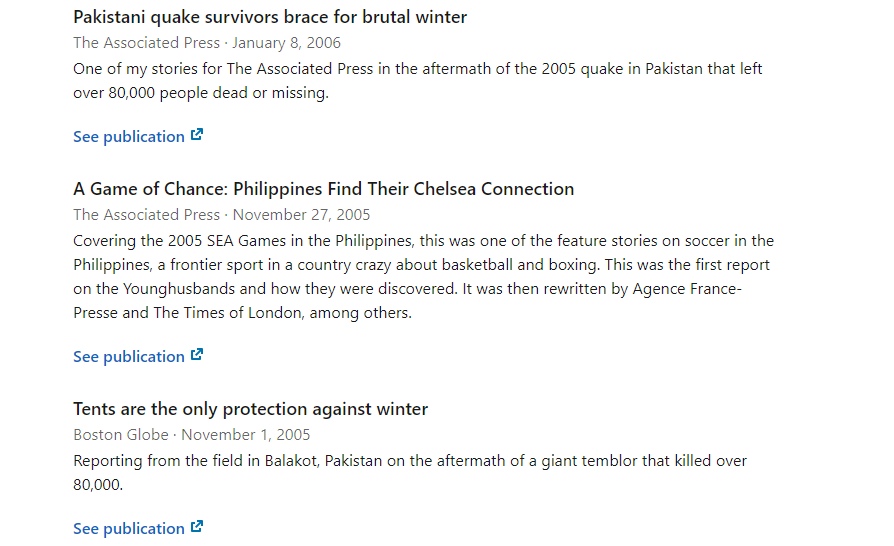Select title A Game of Chance Philippines Chelsea Connection
This screenshot has width=894, height=546.
pos(323,189)
